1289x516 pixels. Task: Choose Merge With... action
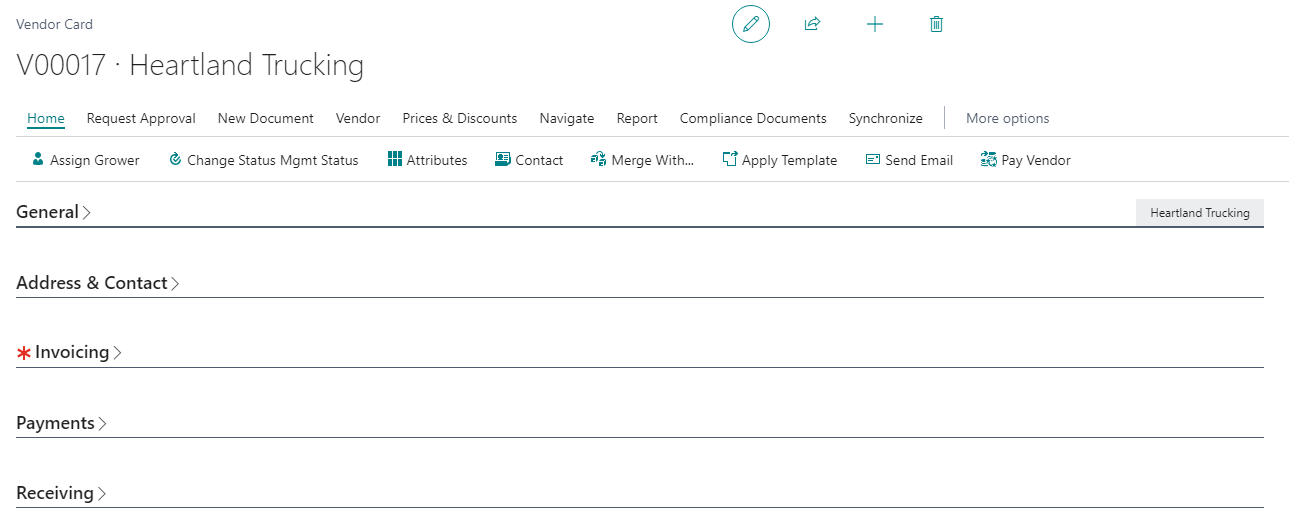click(x=642, y=160)
